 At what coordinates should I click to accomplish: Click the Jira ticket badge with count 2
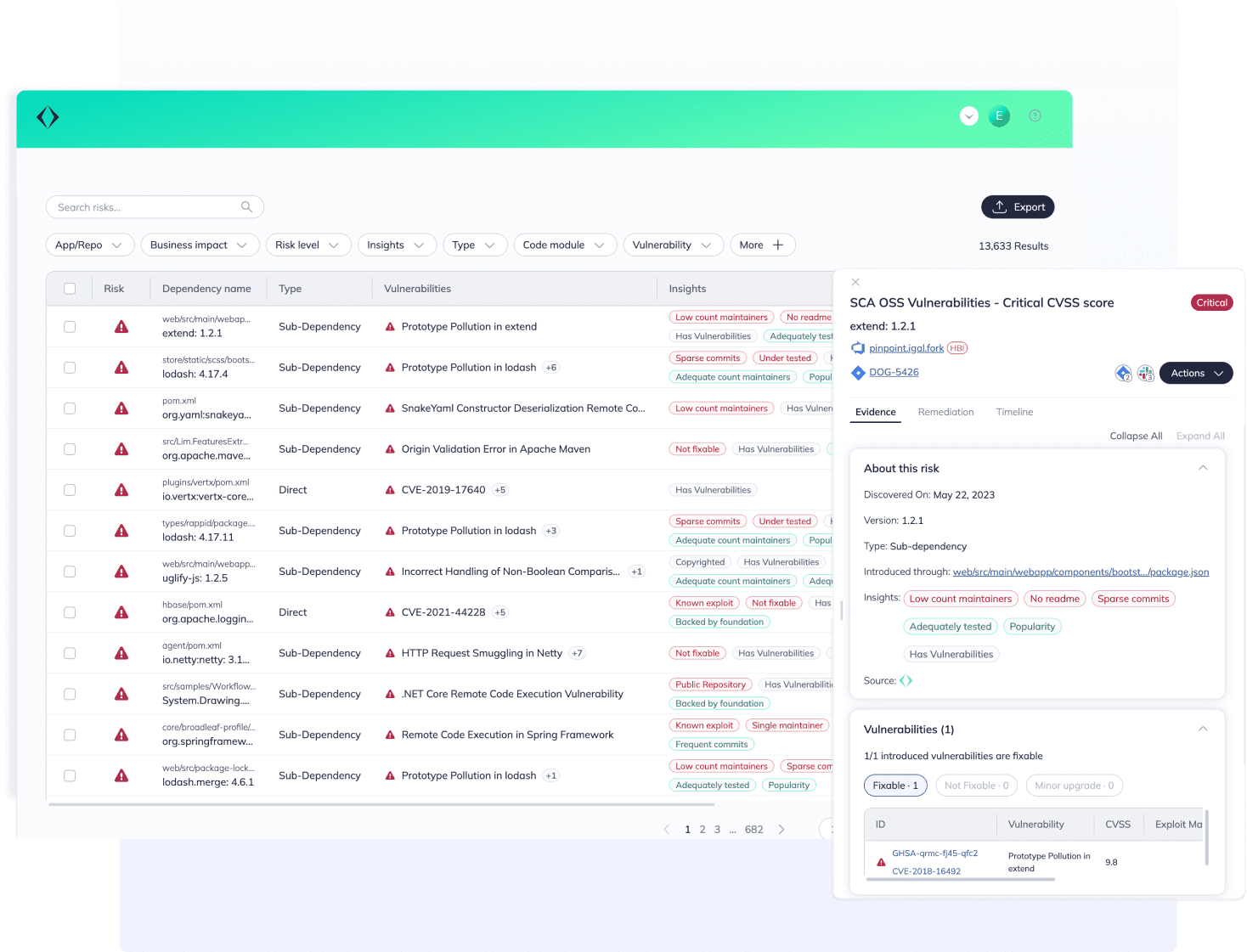pos(1123,374)
